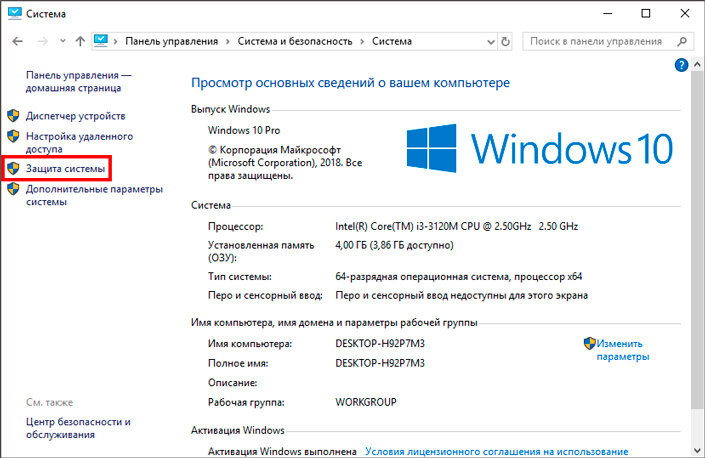Viewport: 705px width, 458px height.
Task: Click the Forward navigation arrow
Action: 42,41
